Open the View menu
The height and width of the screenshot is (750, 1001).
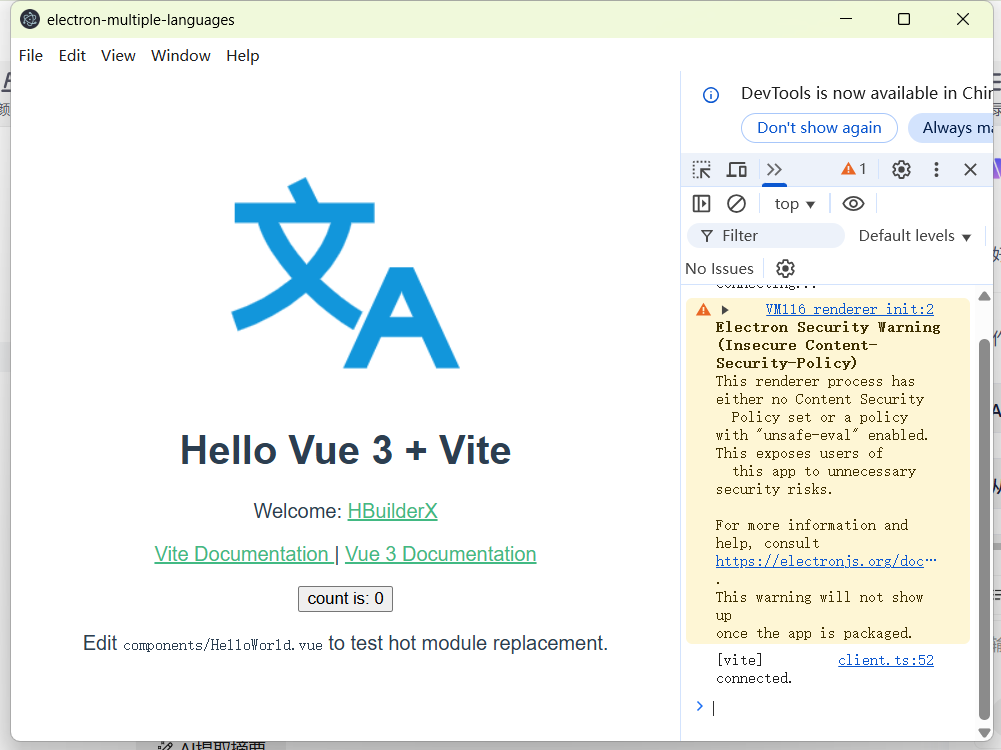[x=118, y=56]
